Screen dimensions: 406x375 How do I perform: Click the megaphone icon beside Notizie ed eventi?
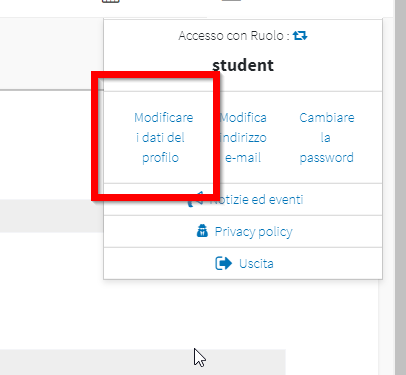coord(196,199)
